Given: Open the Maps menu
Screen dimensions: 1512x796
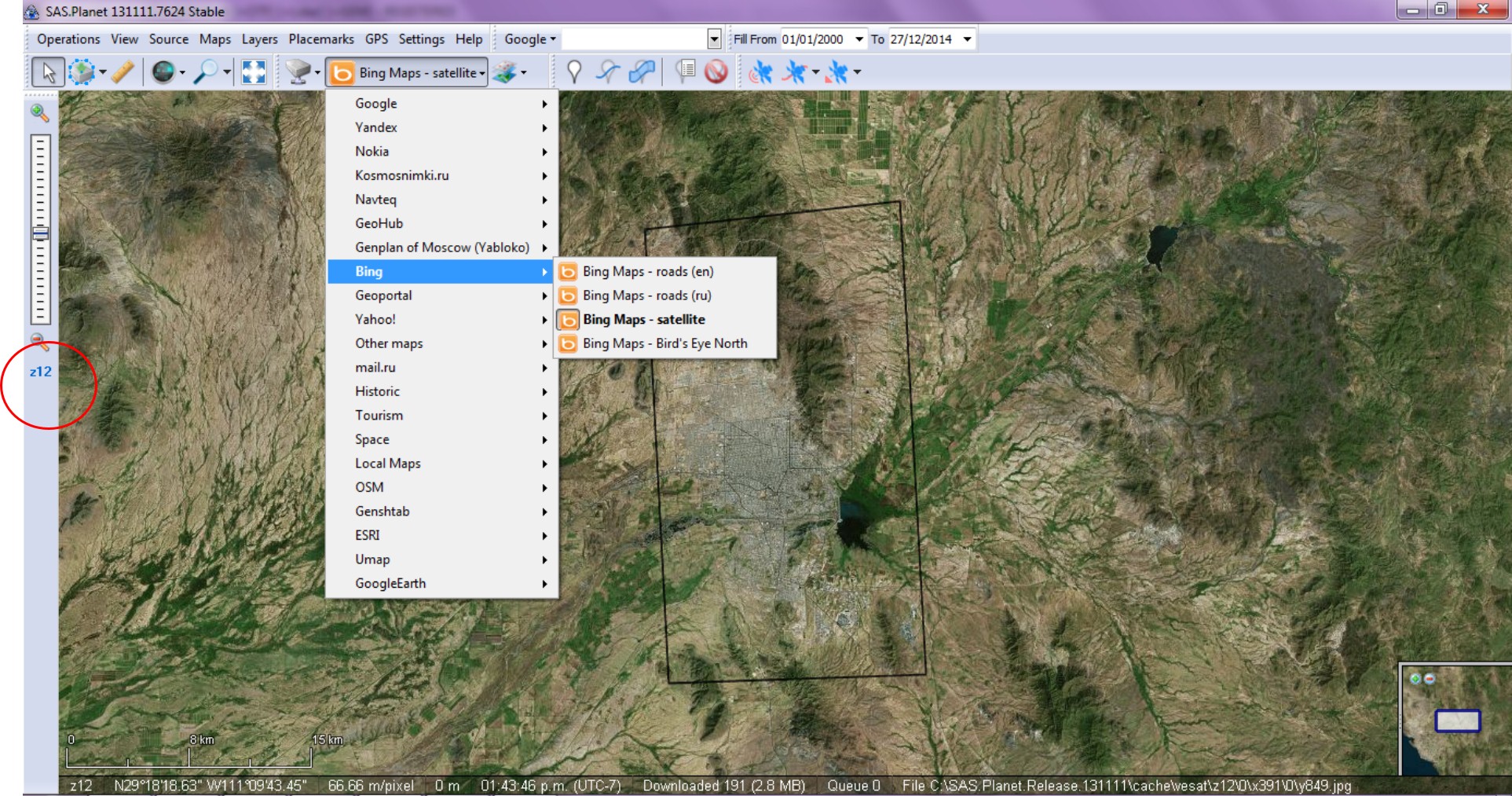Looking at the screenshot, I should click(x=215, y=39).
